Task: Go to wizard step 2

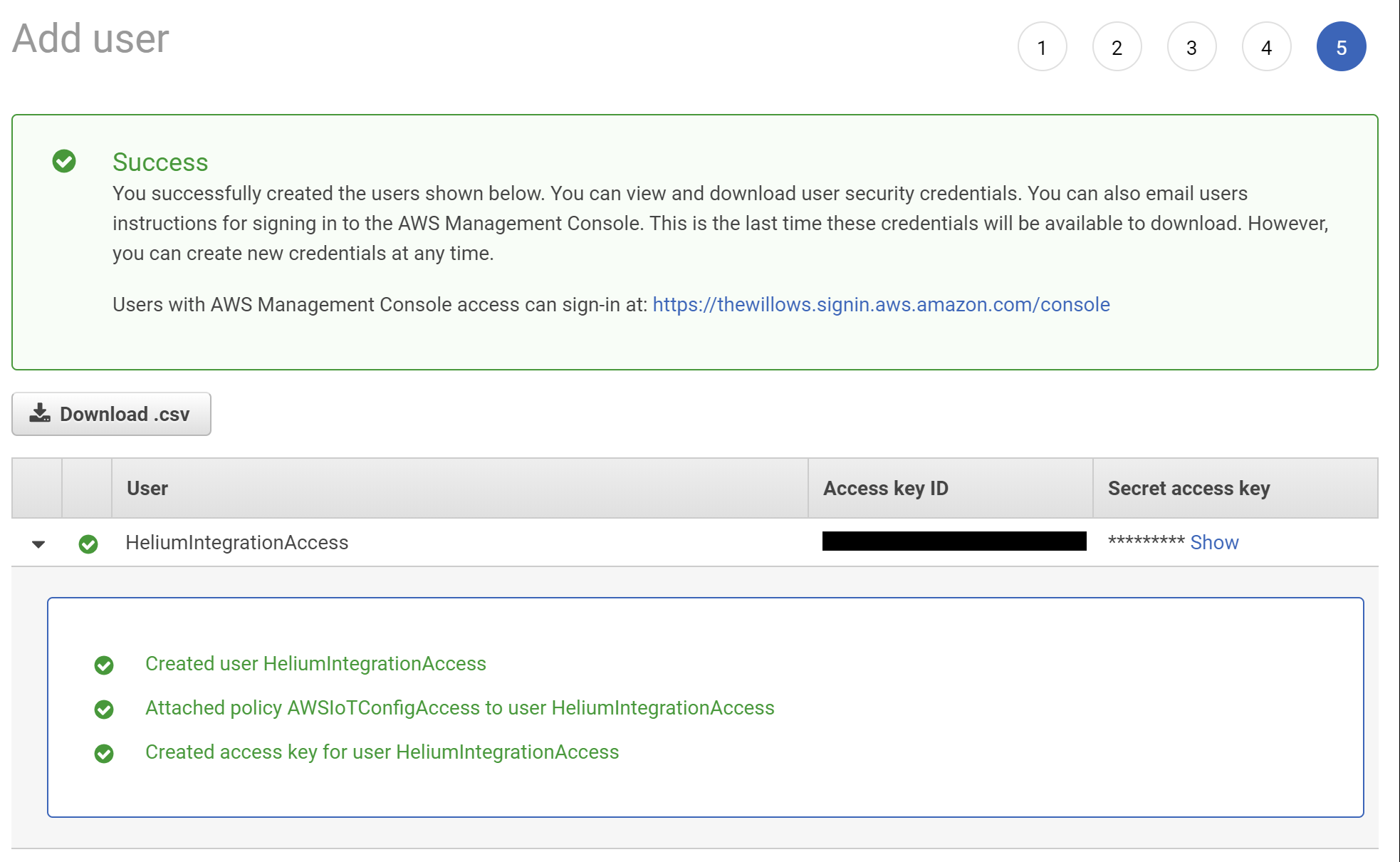Action: click(x=1117, y=47)
